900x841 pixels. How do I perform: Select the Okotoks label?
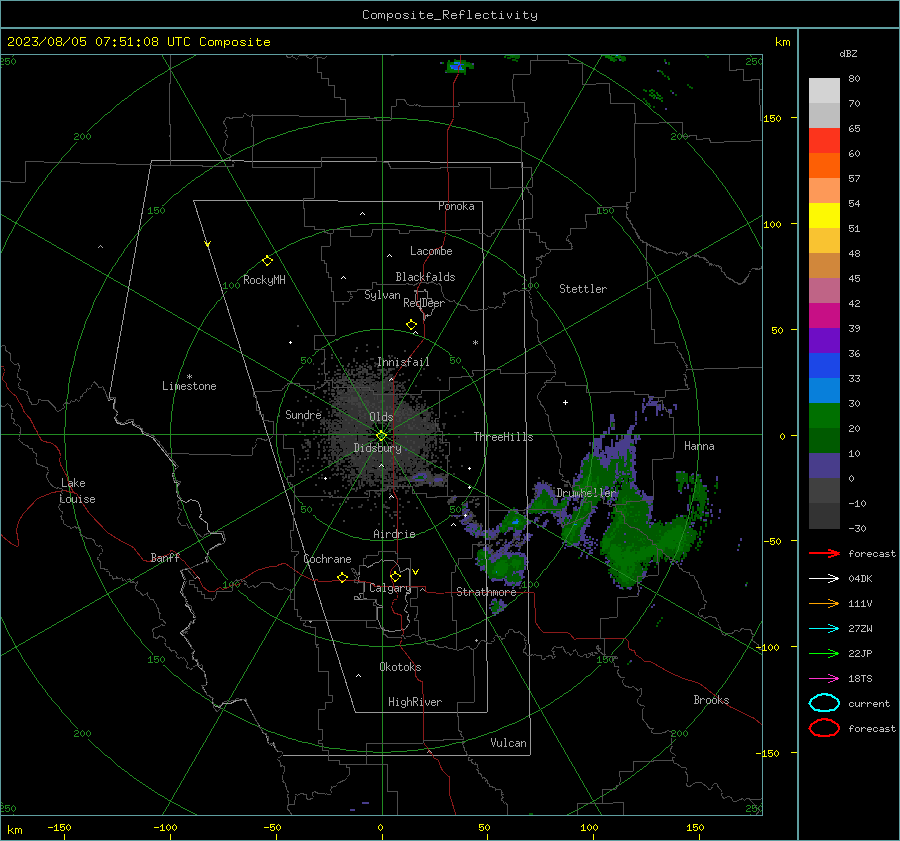coord(400,667)
